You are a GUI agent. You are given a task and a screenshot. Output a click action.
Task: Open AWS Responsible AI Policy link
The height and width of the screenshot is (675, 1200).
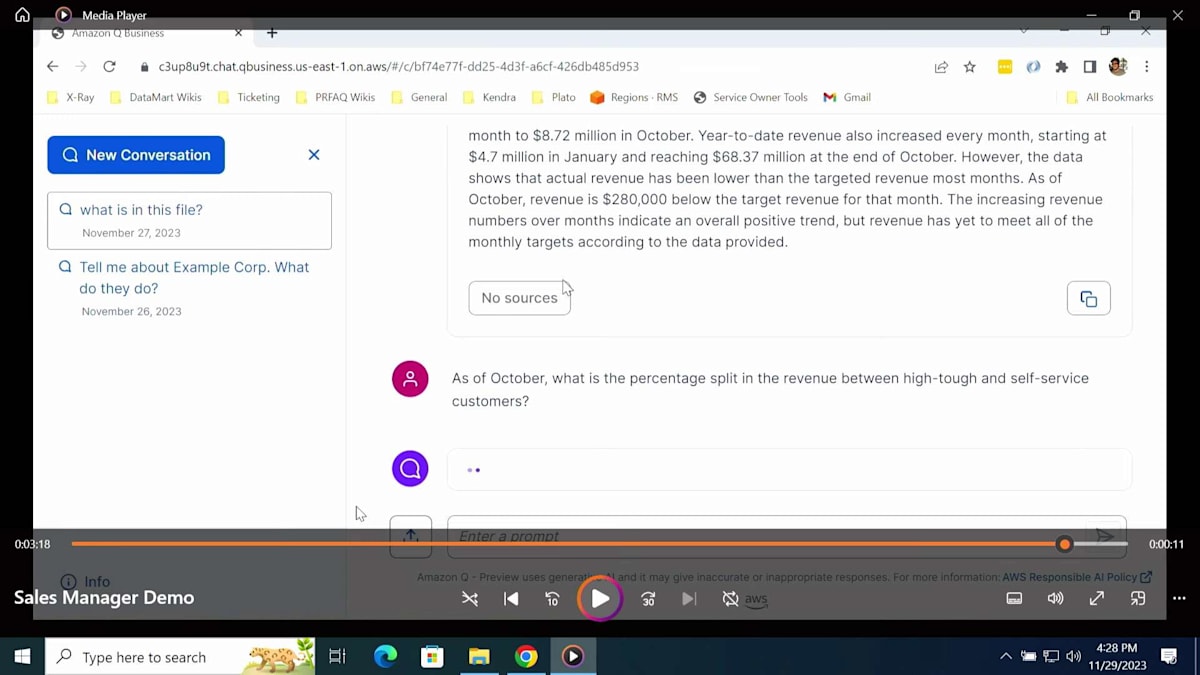tap(1077, 577)
